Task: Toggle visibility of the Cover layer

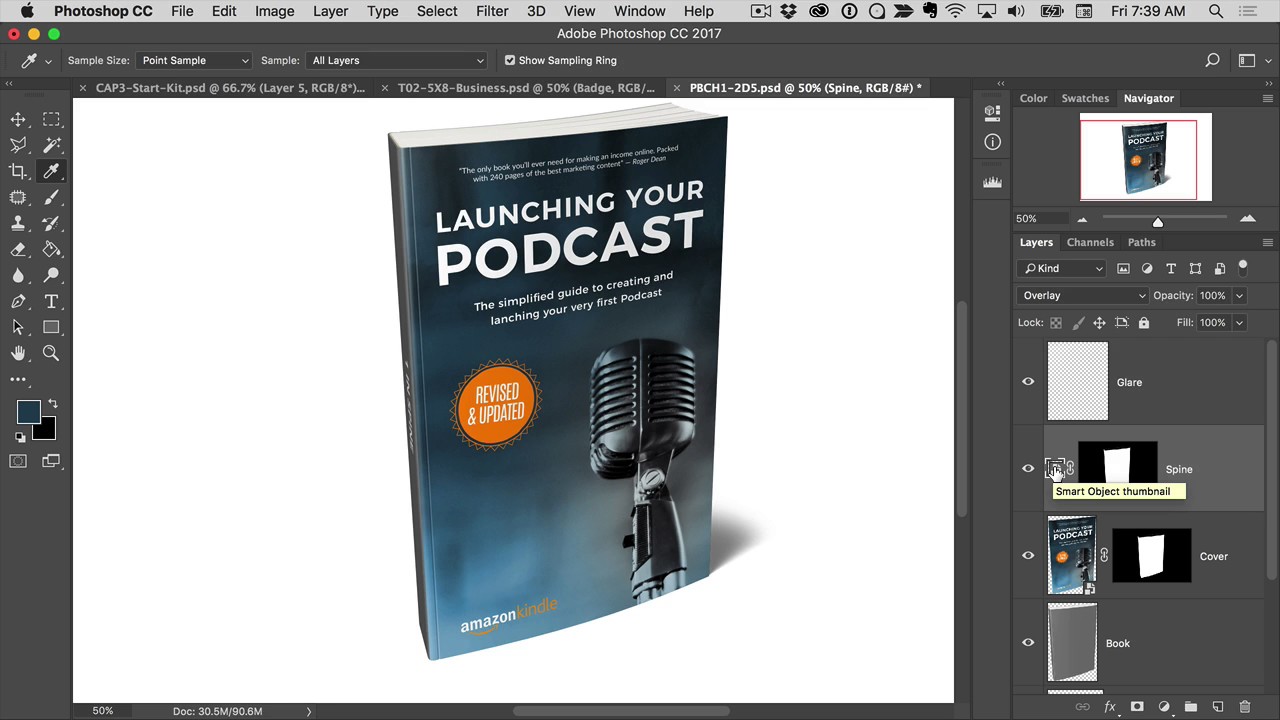Action: click(1028, 556)
